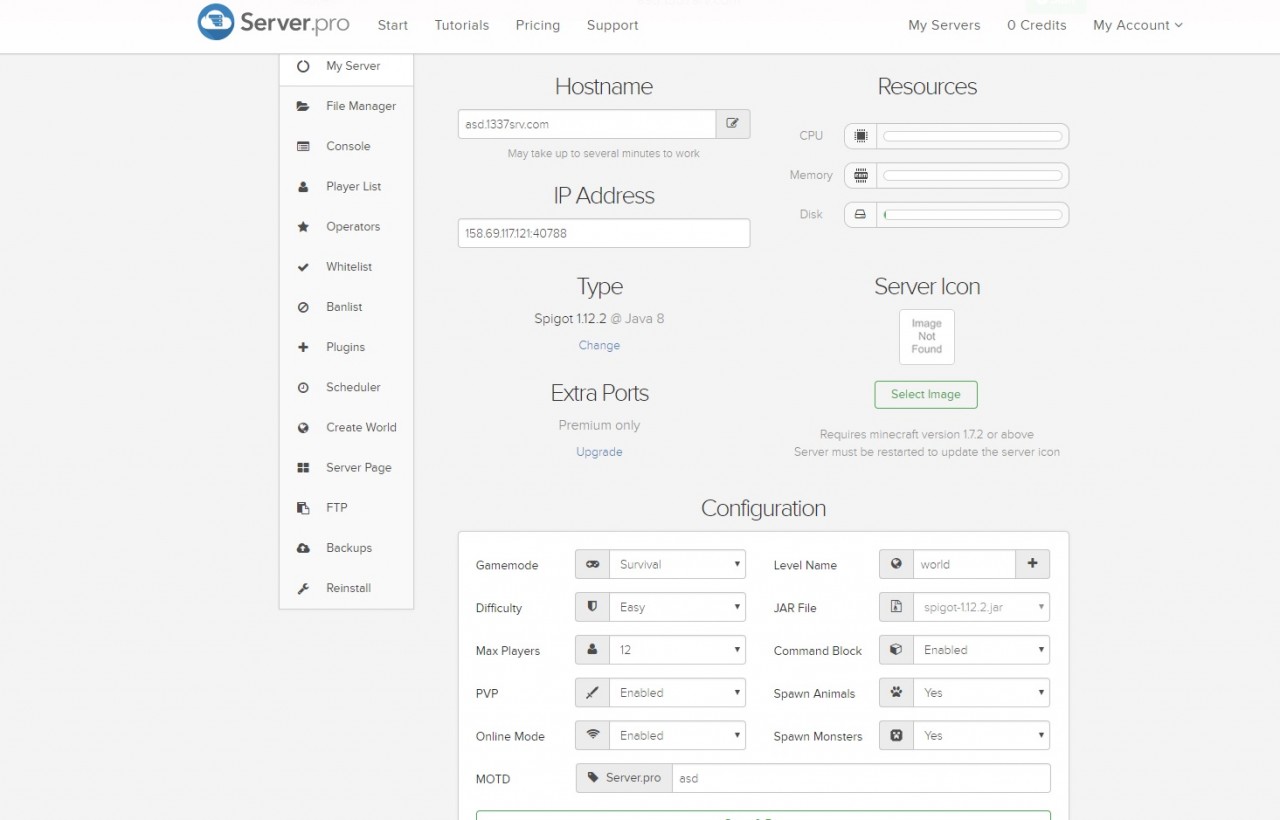1280x820 pixels.
Task: Open the Online Mode dropdown
Action: pyautogui.click(x=677, y=735)
